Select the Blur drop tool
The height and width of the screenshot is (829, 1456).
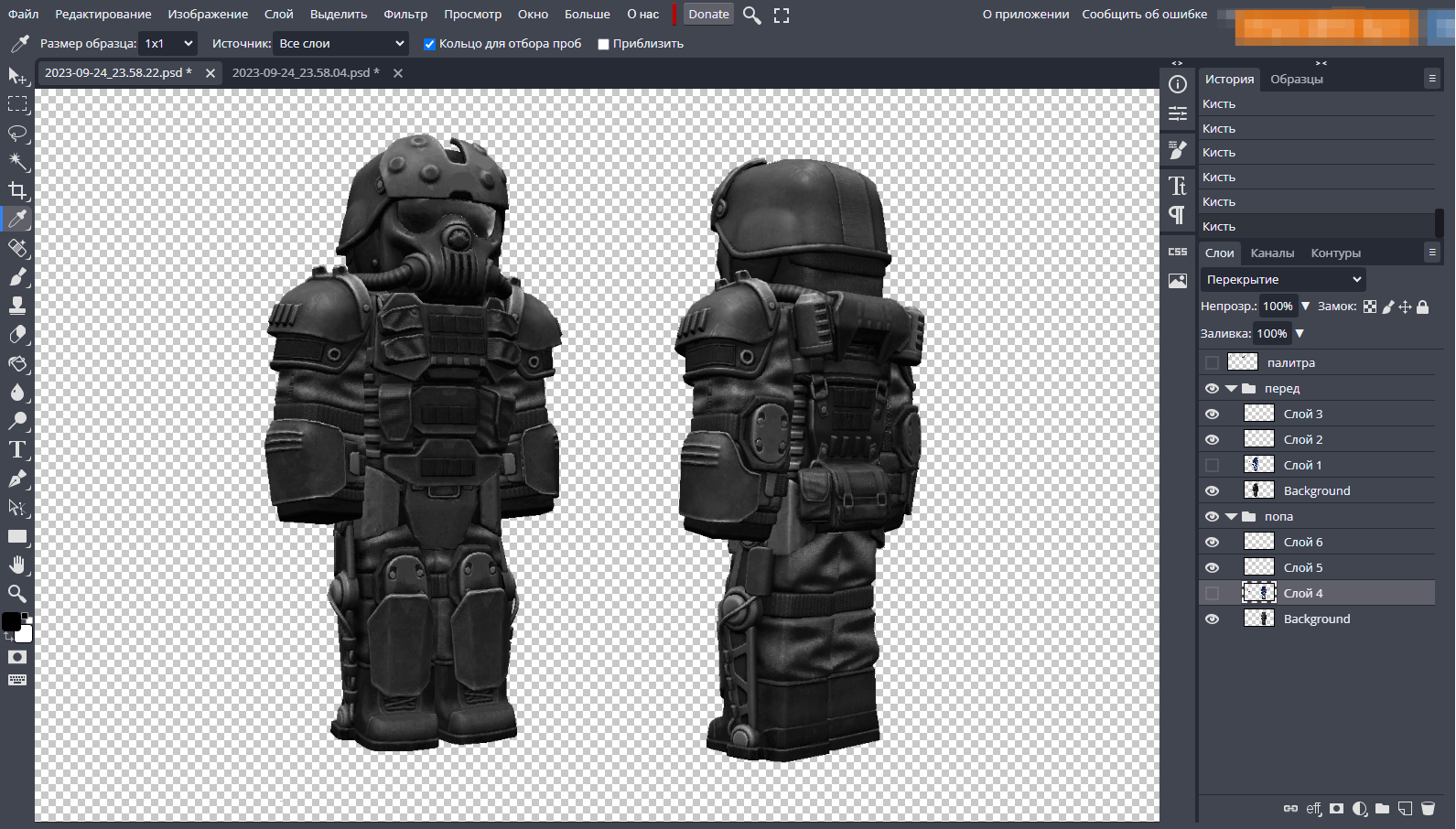[17, 392]
